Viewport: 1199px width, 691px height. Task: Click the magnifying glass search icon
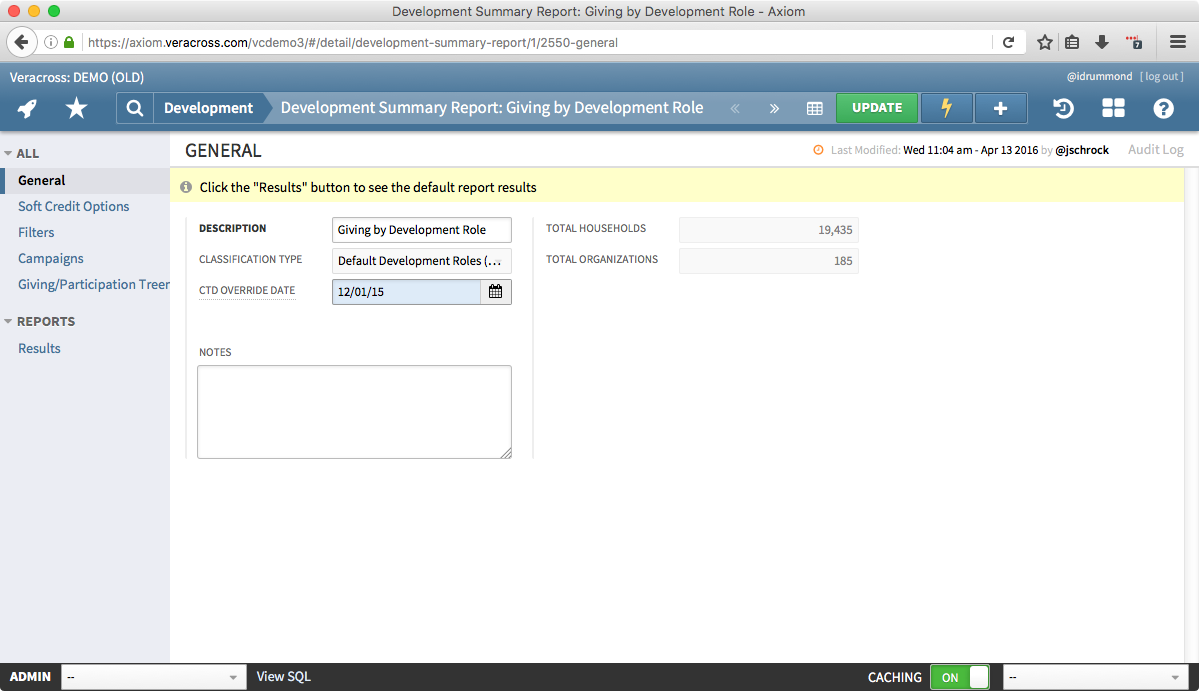pyautogui.click(x=135, y=108)
